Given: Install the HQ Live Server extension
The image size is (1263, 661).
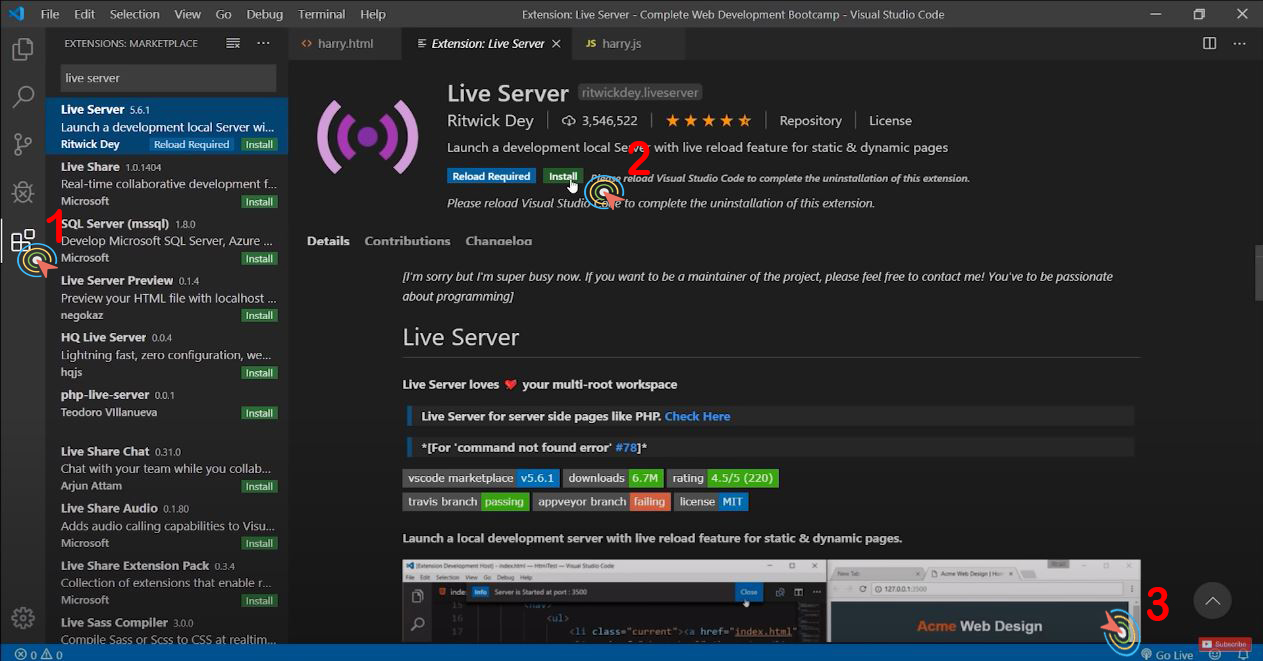Looking at the screenshot, I should tap(259, 373).
